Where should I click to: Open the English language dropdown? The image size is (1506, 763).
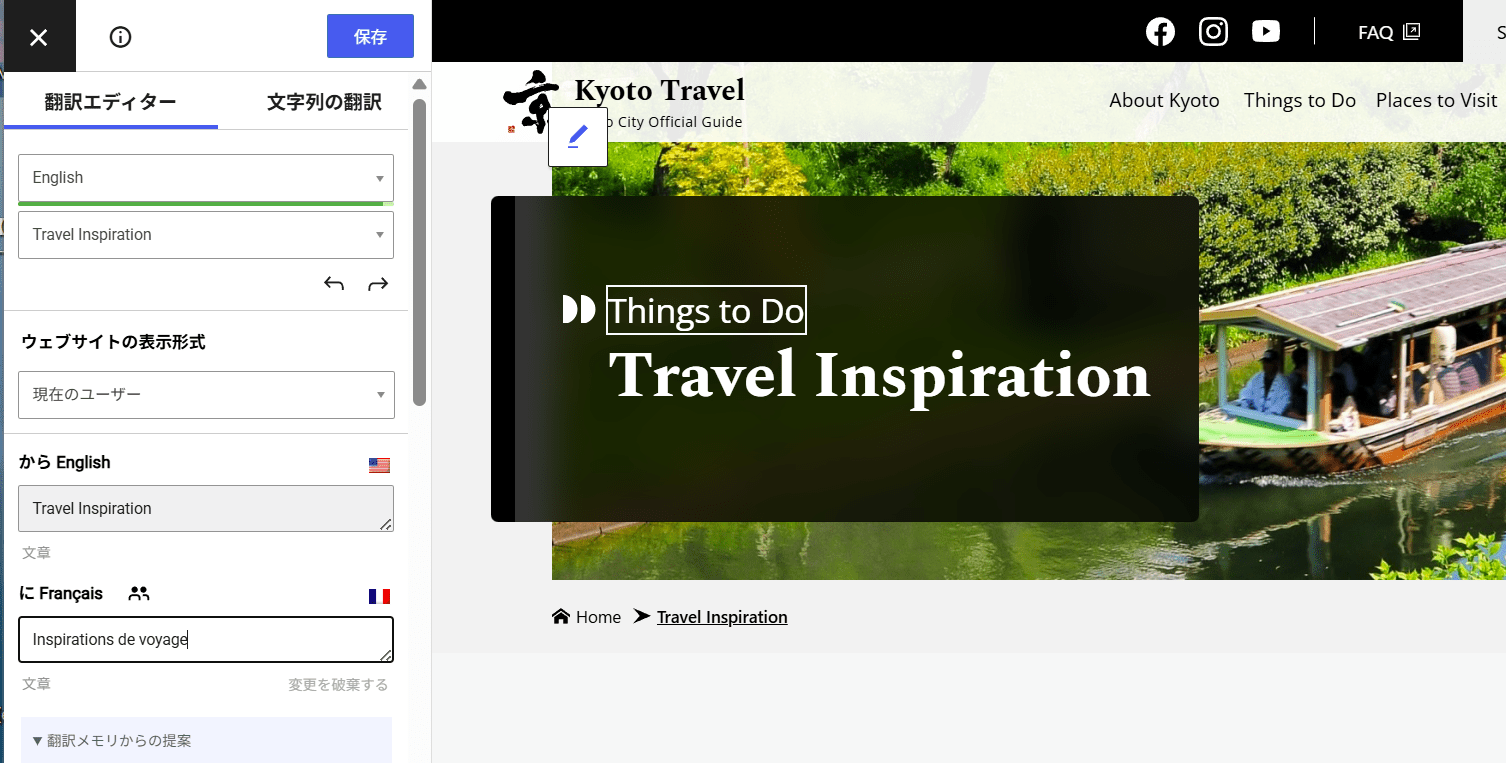pyautogui.click(x=206, y=178)
